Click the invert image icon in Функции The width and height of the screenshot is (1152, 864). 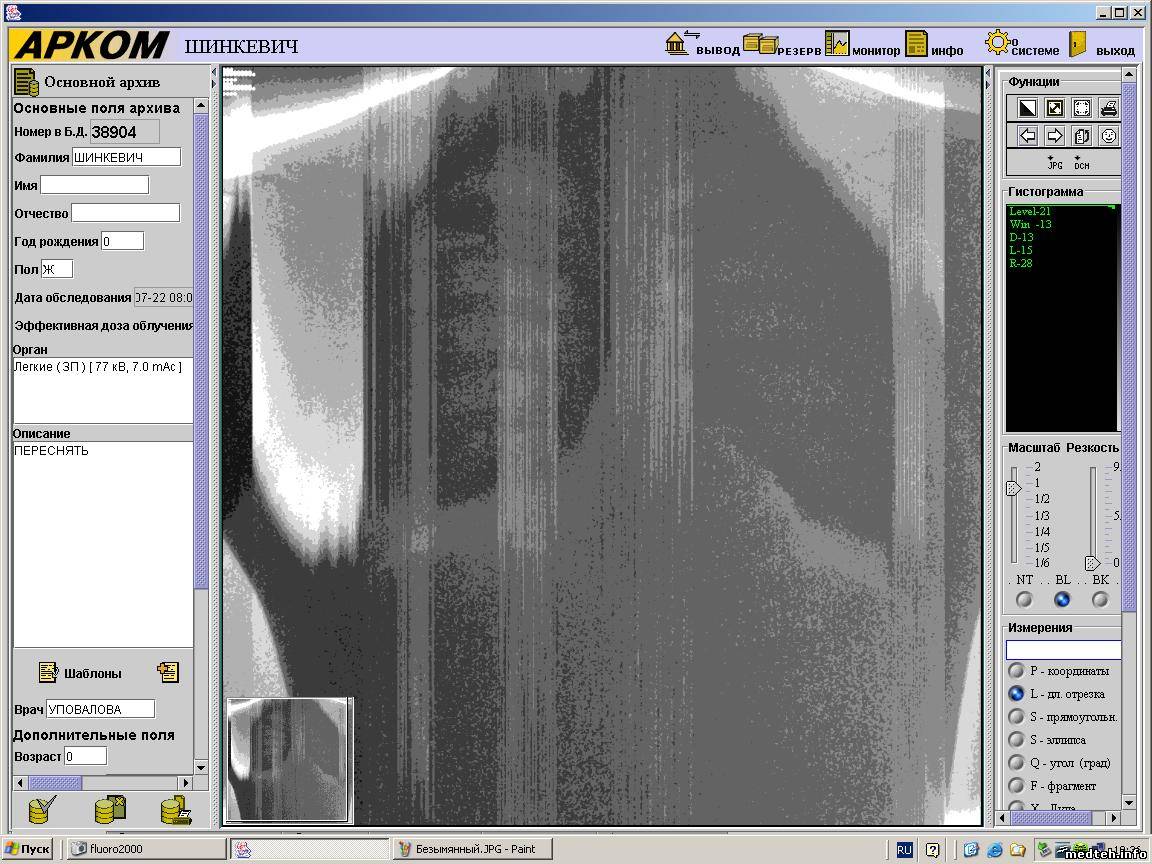tap(1027, 108)
